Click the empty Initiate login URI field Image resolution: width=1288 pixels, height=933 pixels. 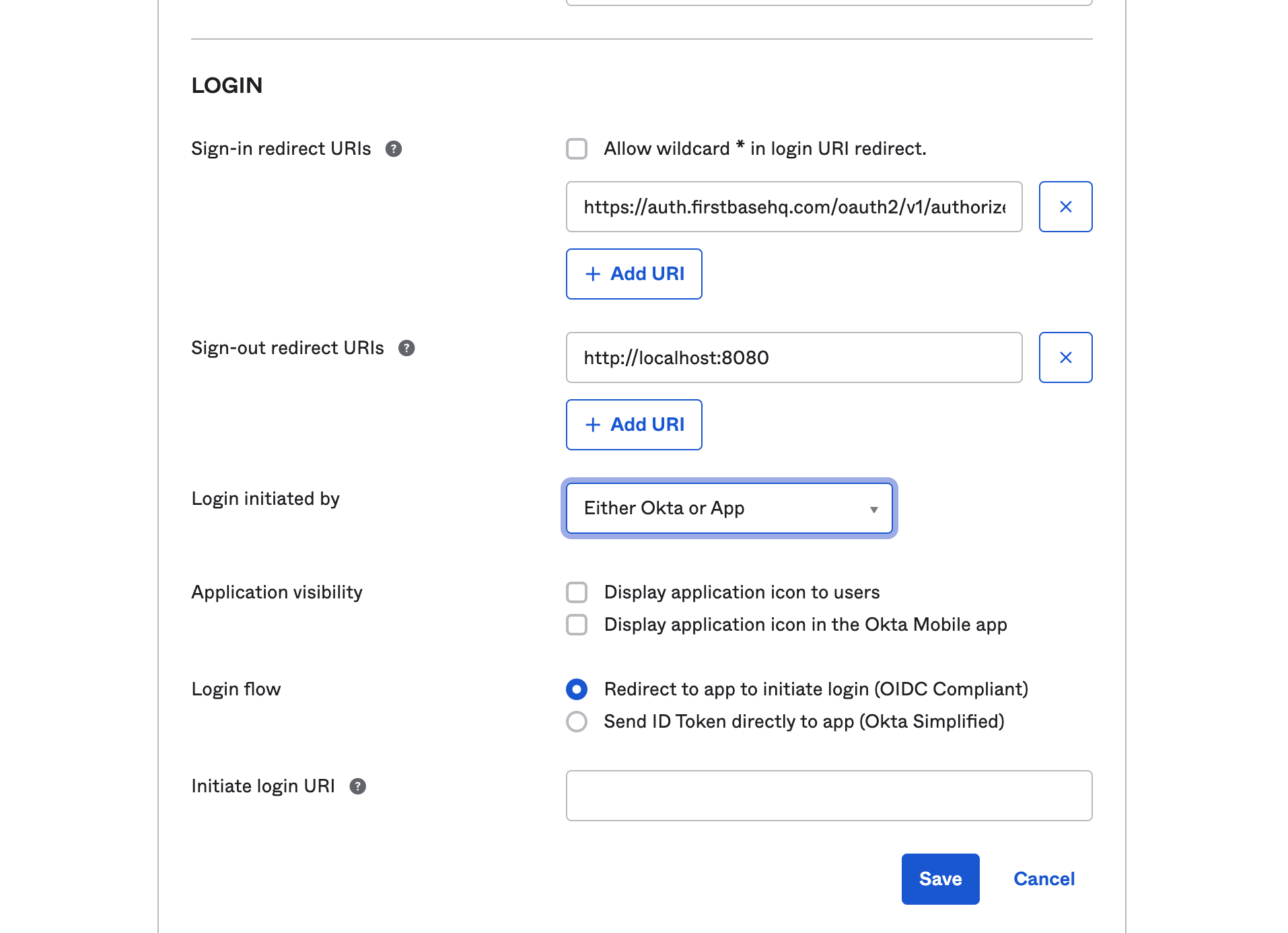tap(829, 796)
